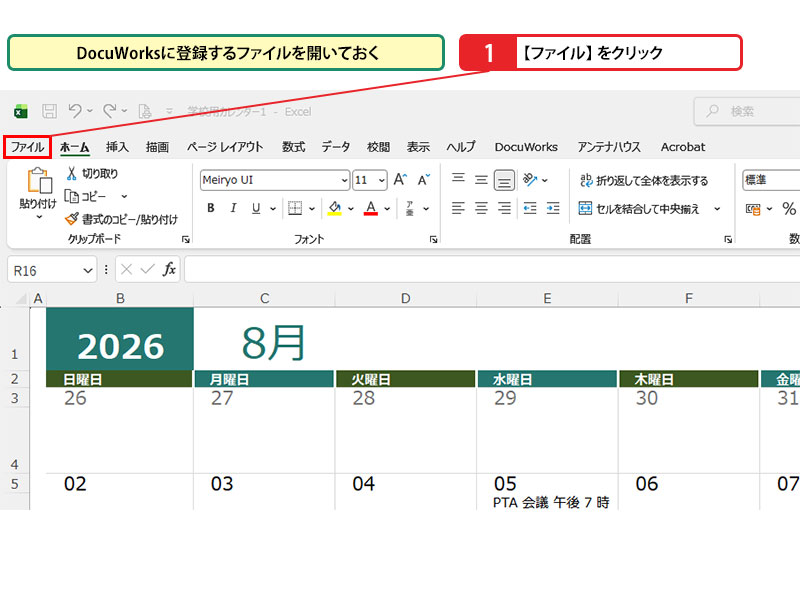Align text right
Image resolution: width=800 pixels, height=600 pixels.
coord(504,208)
